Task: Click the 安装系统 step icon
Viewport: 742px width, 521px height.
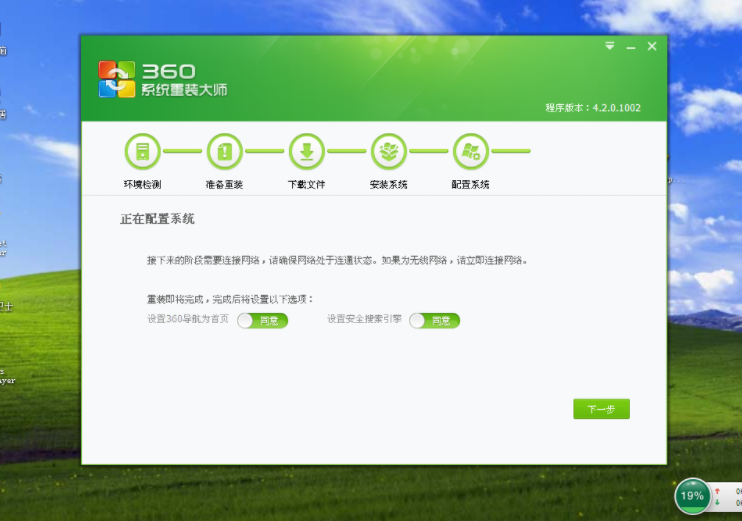Action: [389, 151]
